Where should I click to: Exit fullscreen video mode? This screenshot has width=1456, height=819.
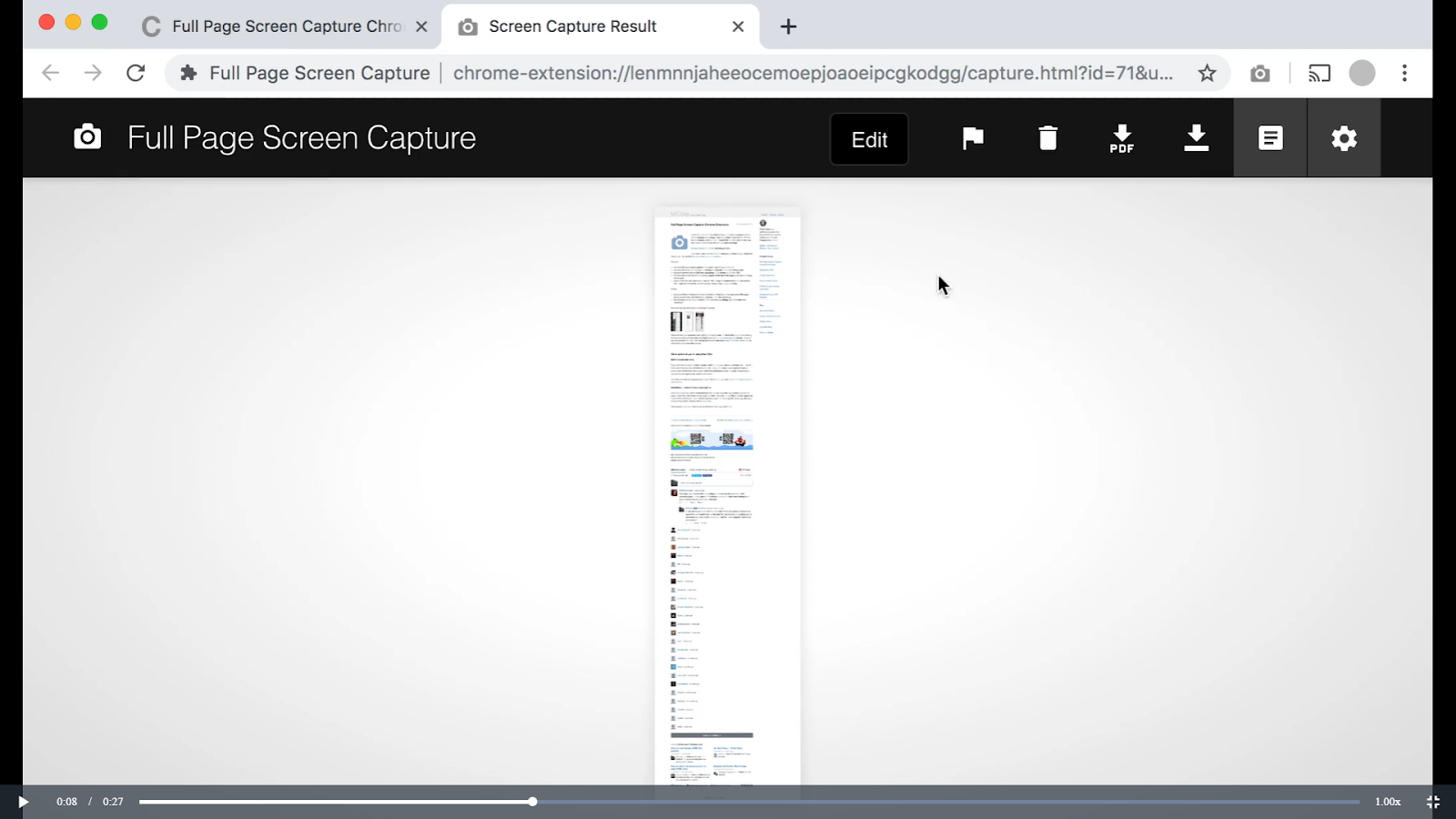tap(1432, 802)
